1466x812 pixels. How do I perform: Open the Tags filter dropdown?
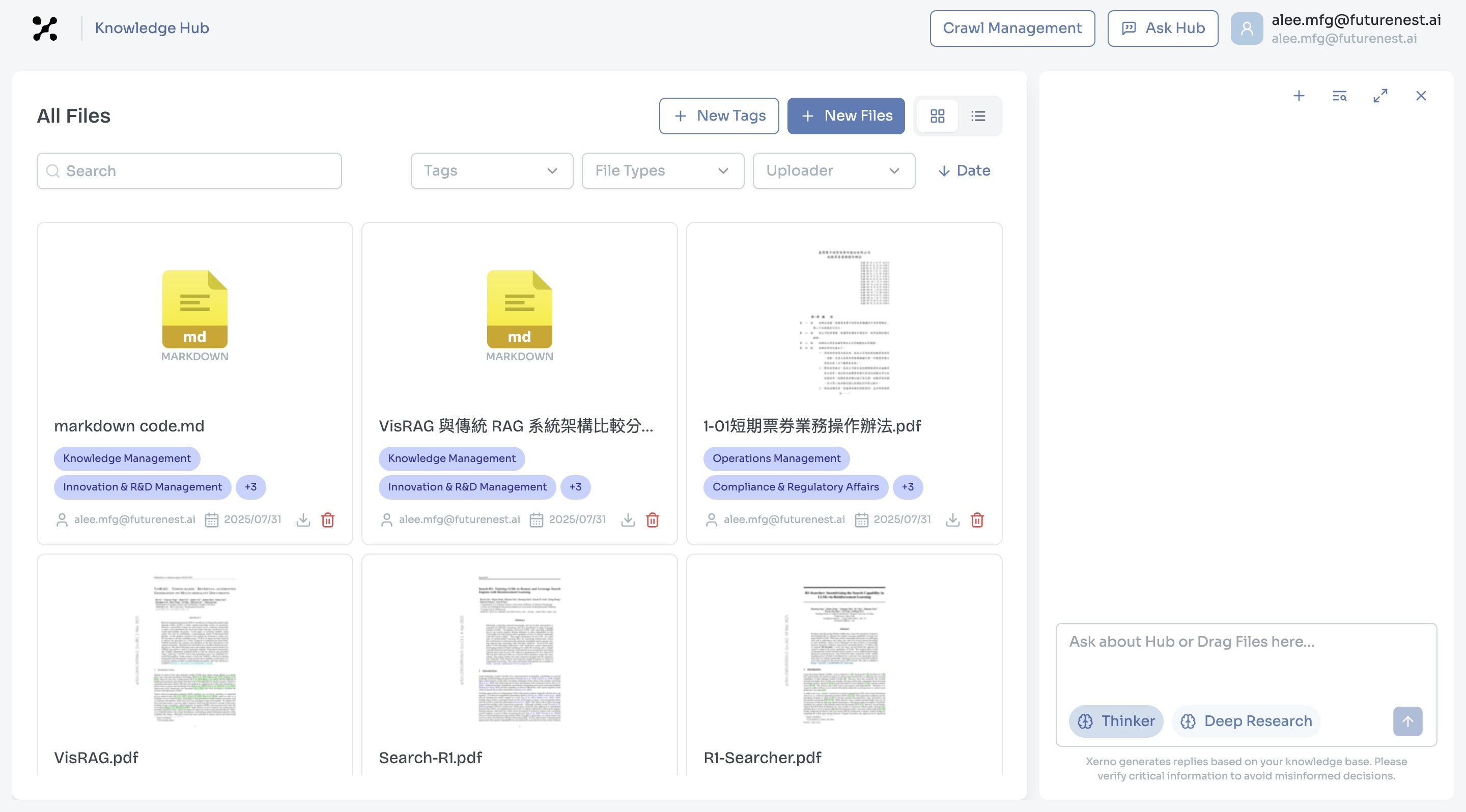492,170
